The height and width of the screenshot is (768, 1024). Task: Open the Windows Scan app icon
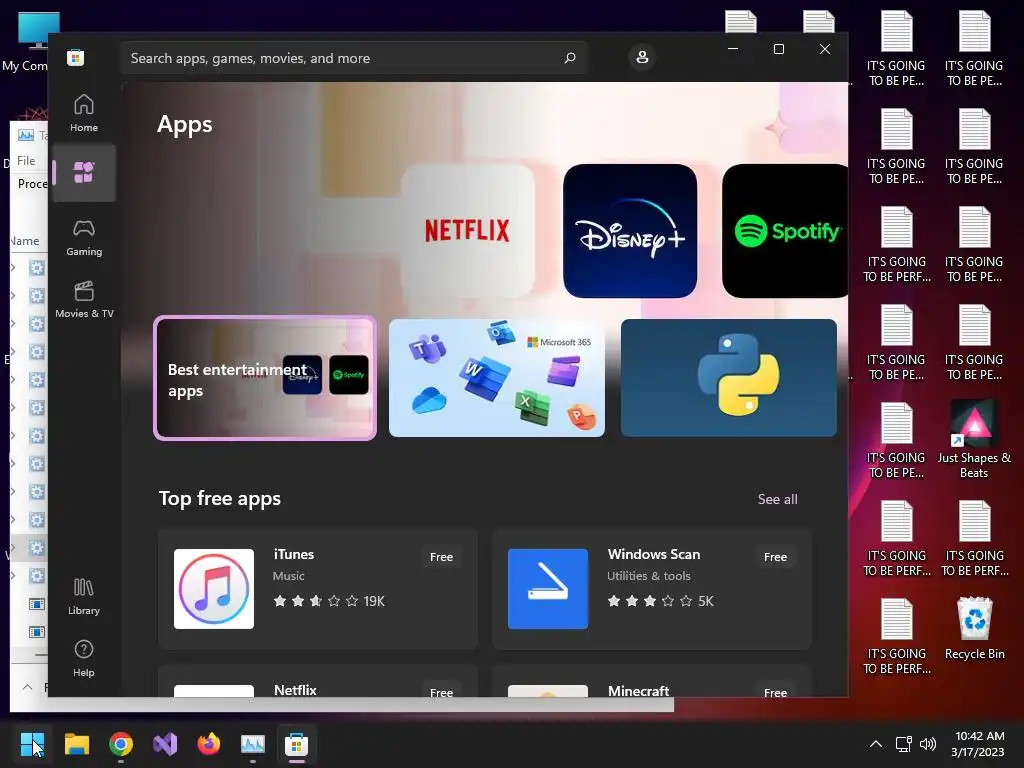548,589
